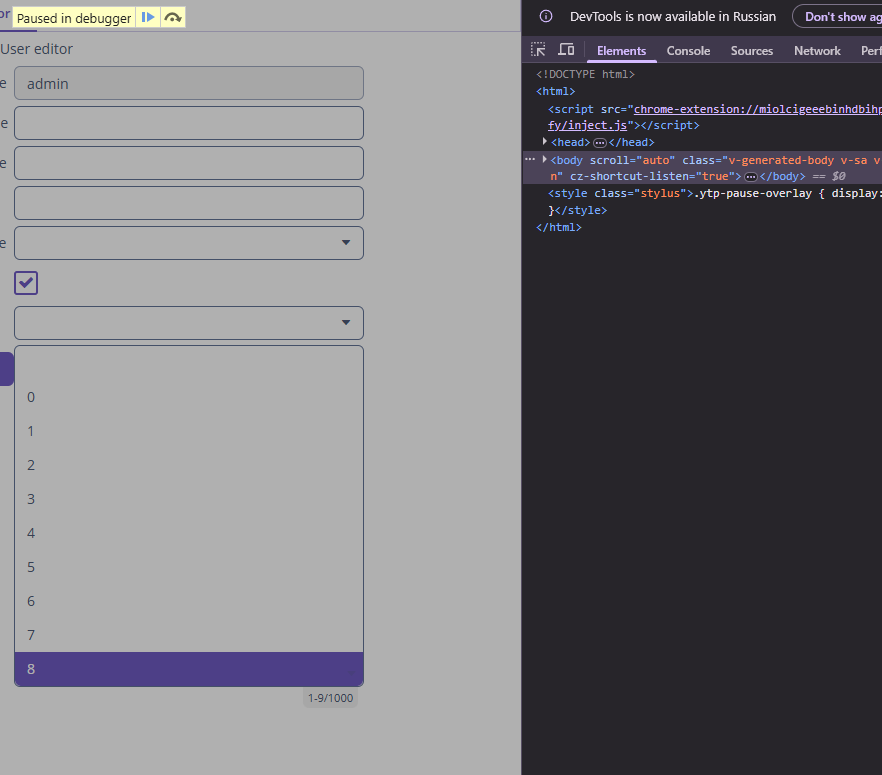Click the ellipsis inside the head element

[600, 143]
